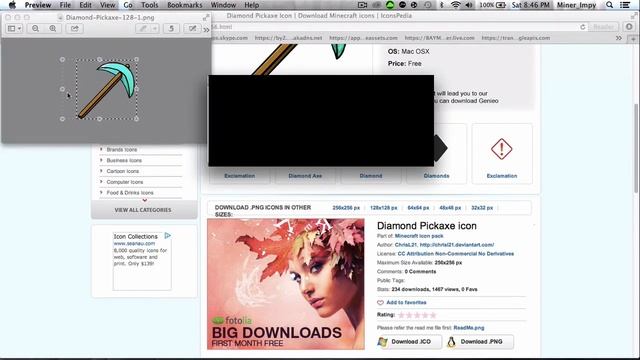Click the zoom in magnifier in Preview

tap(53, 29)
